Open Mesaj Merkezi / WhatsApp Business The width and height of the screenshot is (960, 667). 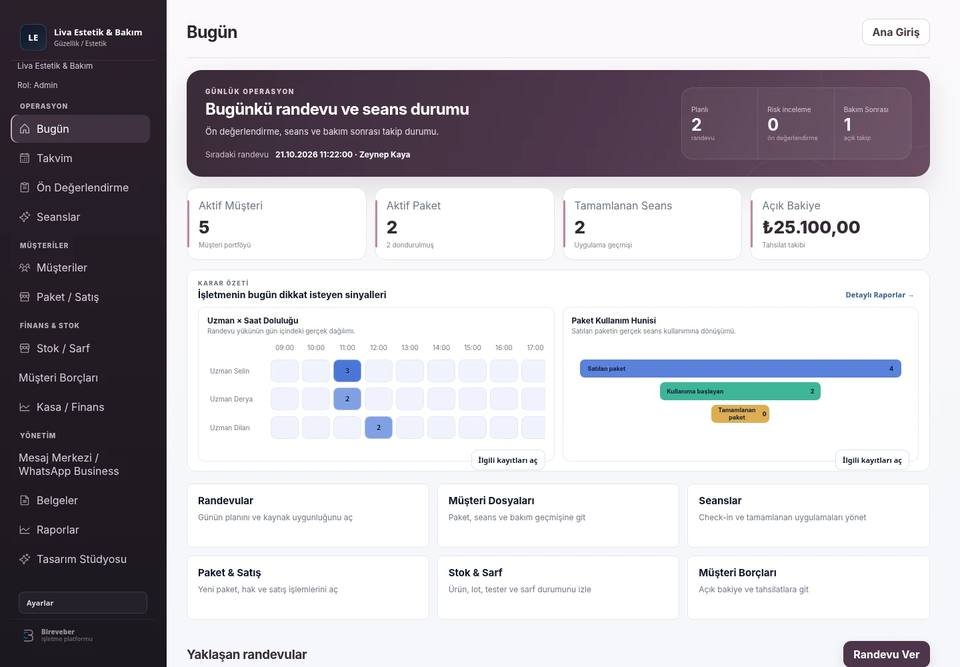[x=80, y=464]
